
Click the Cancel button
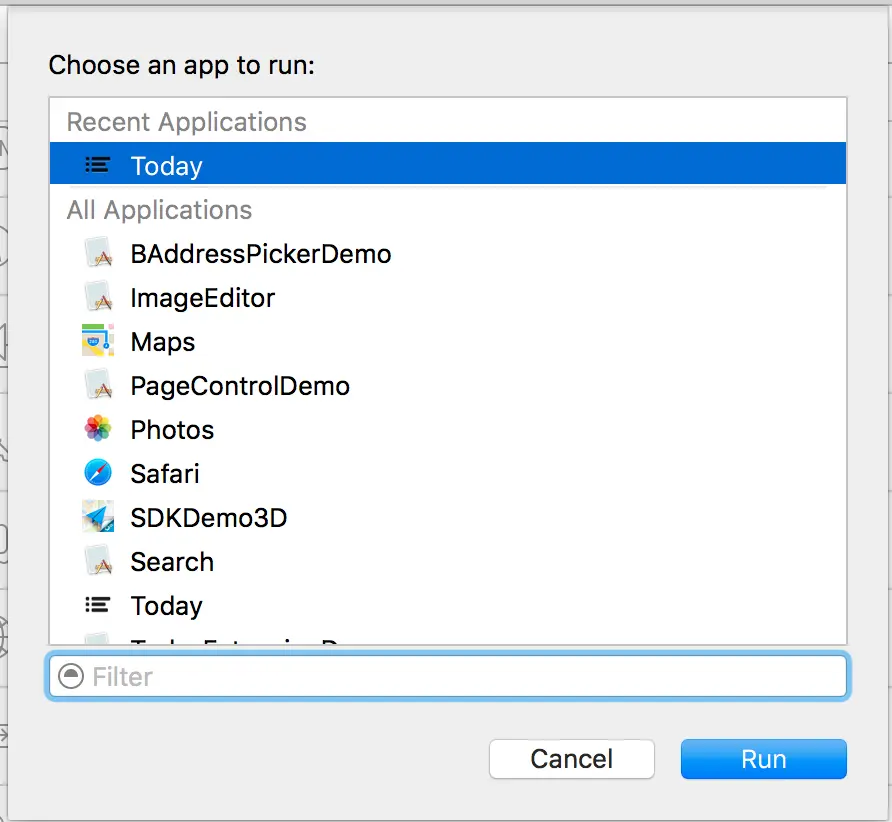[572, 759]
